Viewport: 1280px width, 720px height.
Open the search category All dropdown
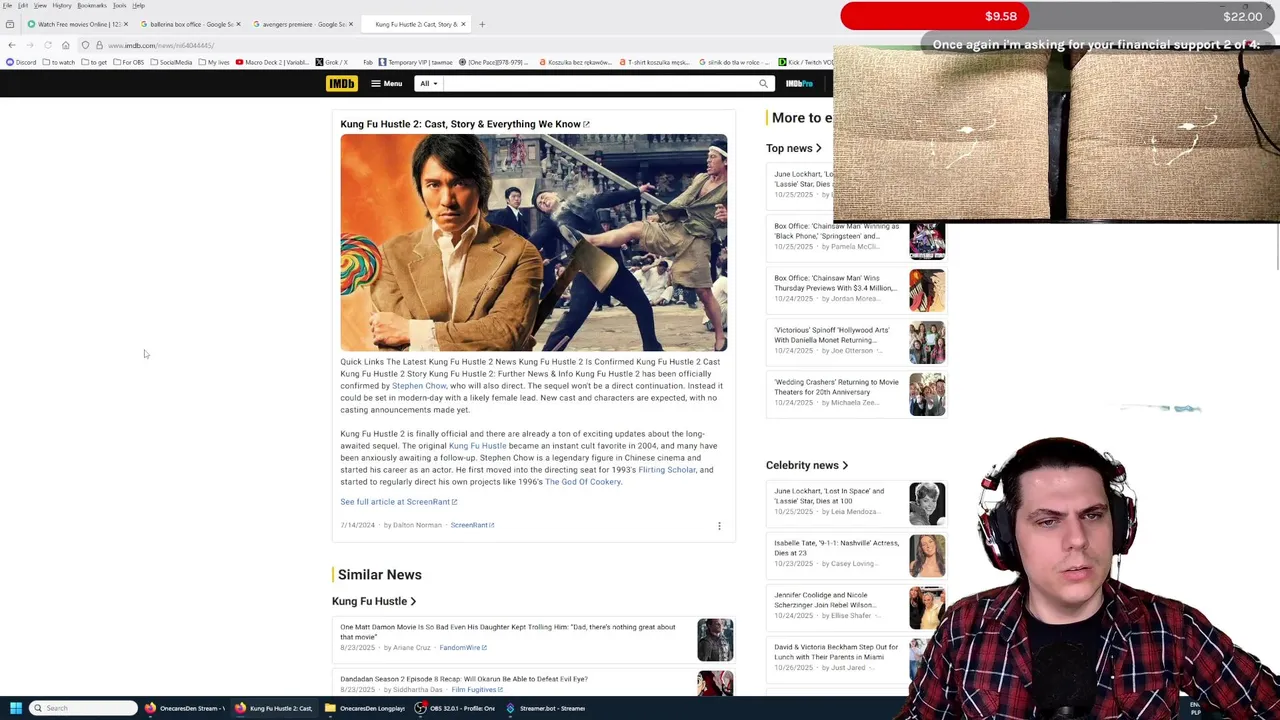click(428, 84)
